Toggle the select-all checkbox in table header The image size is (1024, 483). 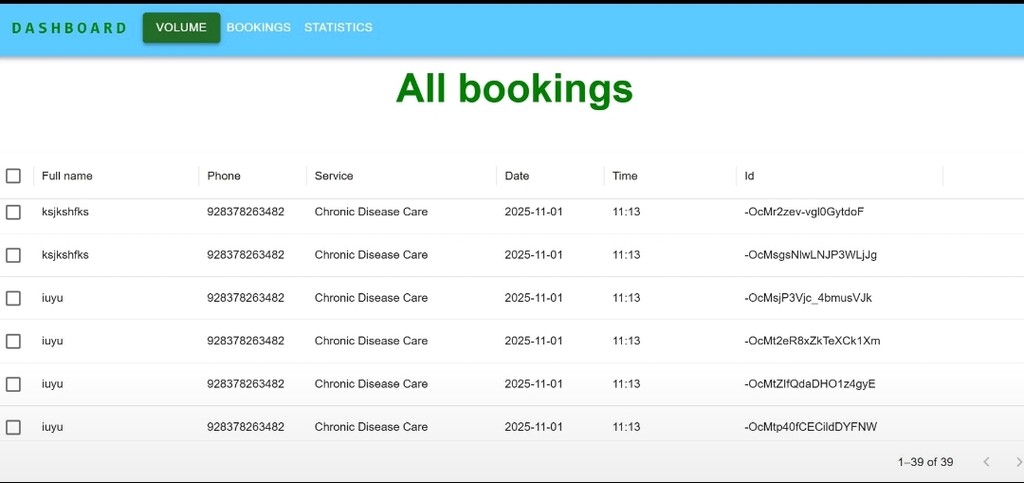tap(13, 176)
